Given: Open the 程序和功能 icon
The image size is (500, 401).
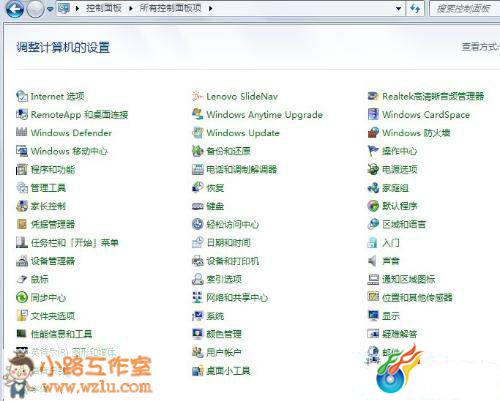Looking at the screenshot, I should pos(22,169).
